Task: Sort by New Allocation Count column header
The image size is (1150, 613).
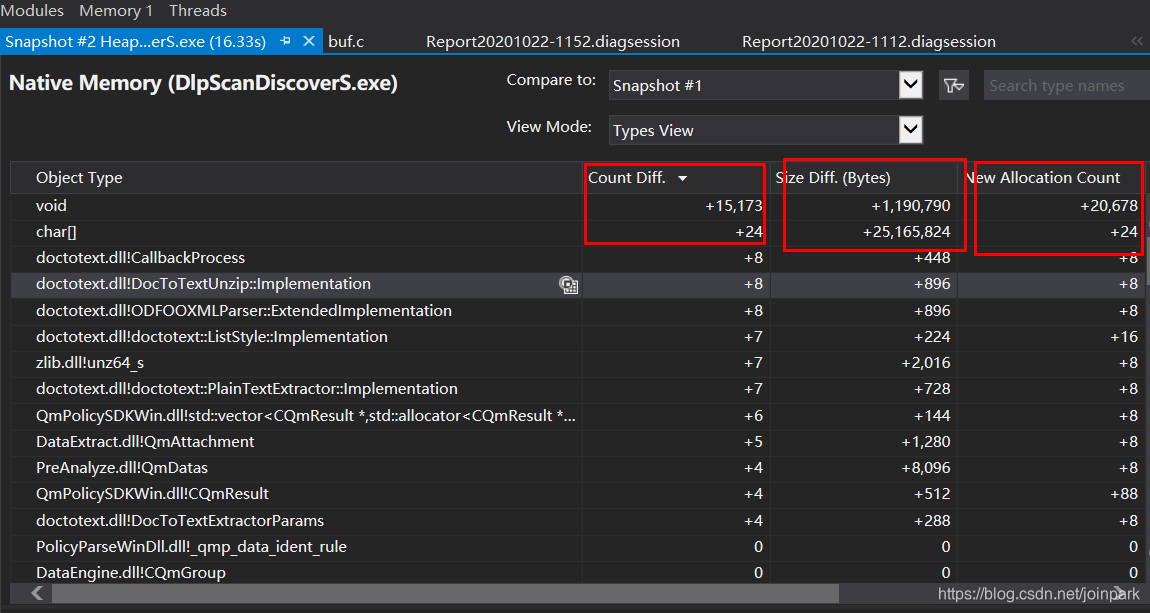Action: tap(1043, 177)
